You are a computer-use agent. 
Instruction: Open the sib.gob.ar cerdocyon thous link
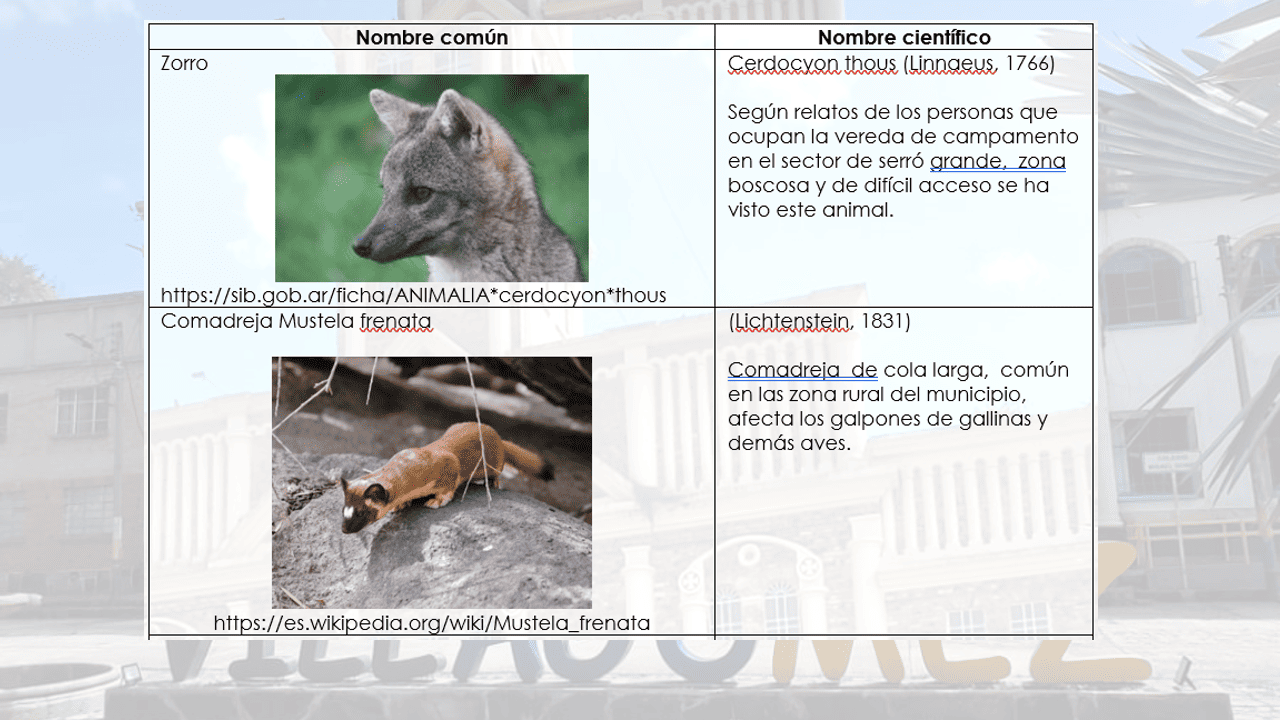[x=413, y=295]
